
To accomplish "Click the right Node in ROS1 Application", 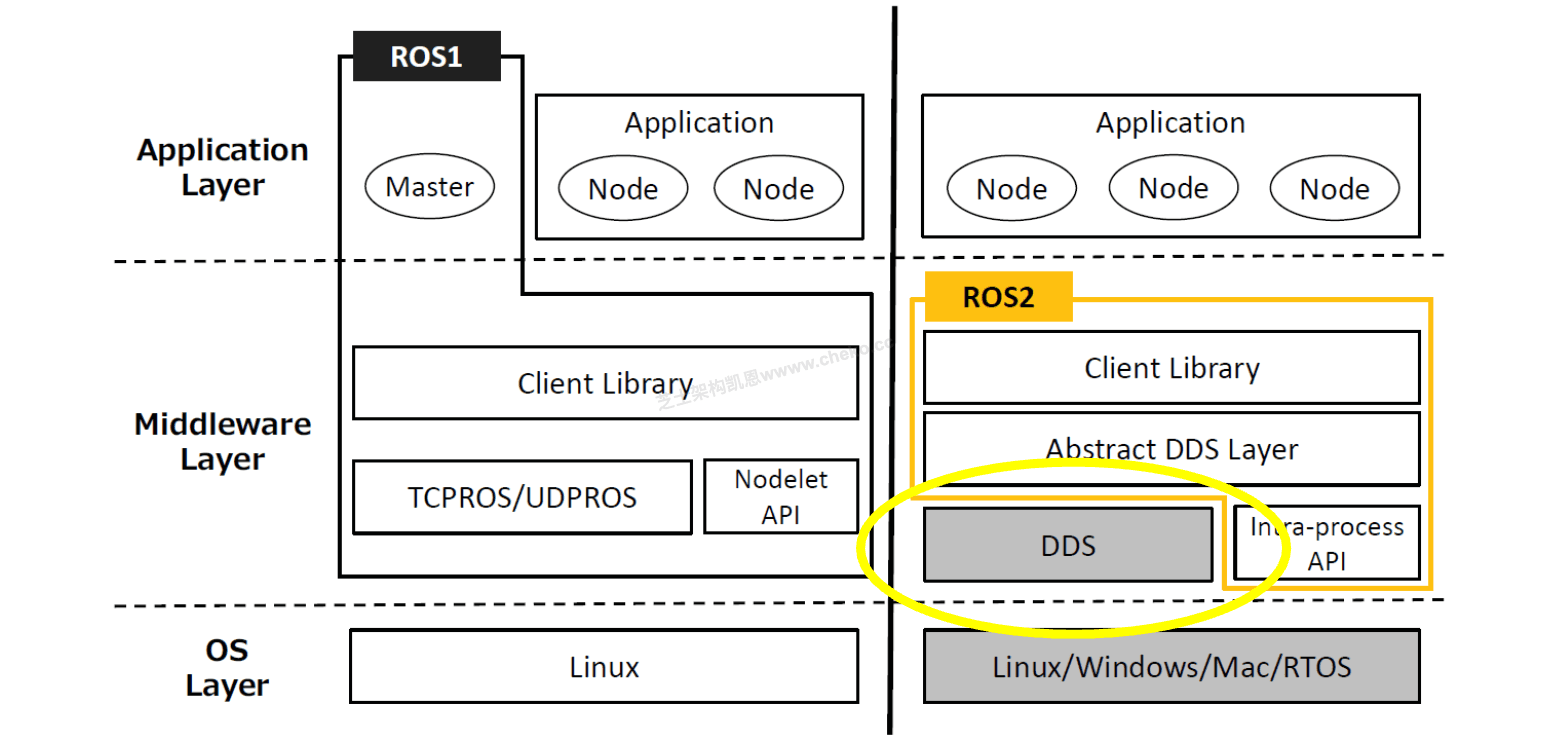I will 778,189.
